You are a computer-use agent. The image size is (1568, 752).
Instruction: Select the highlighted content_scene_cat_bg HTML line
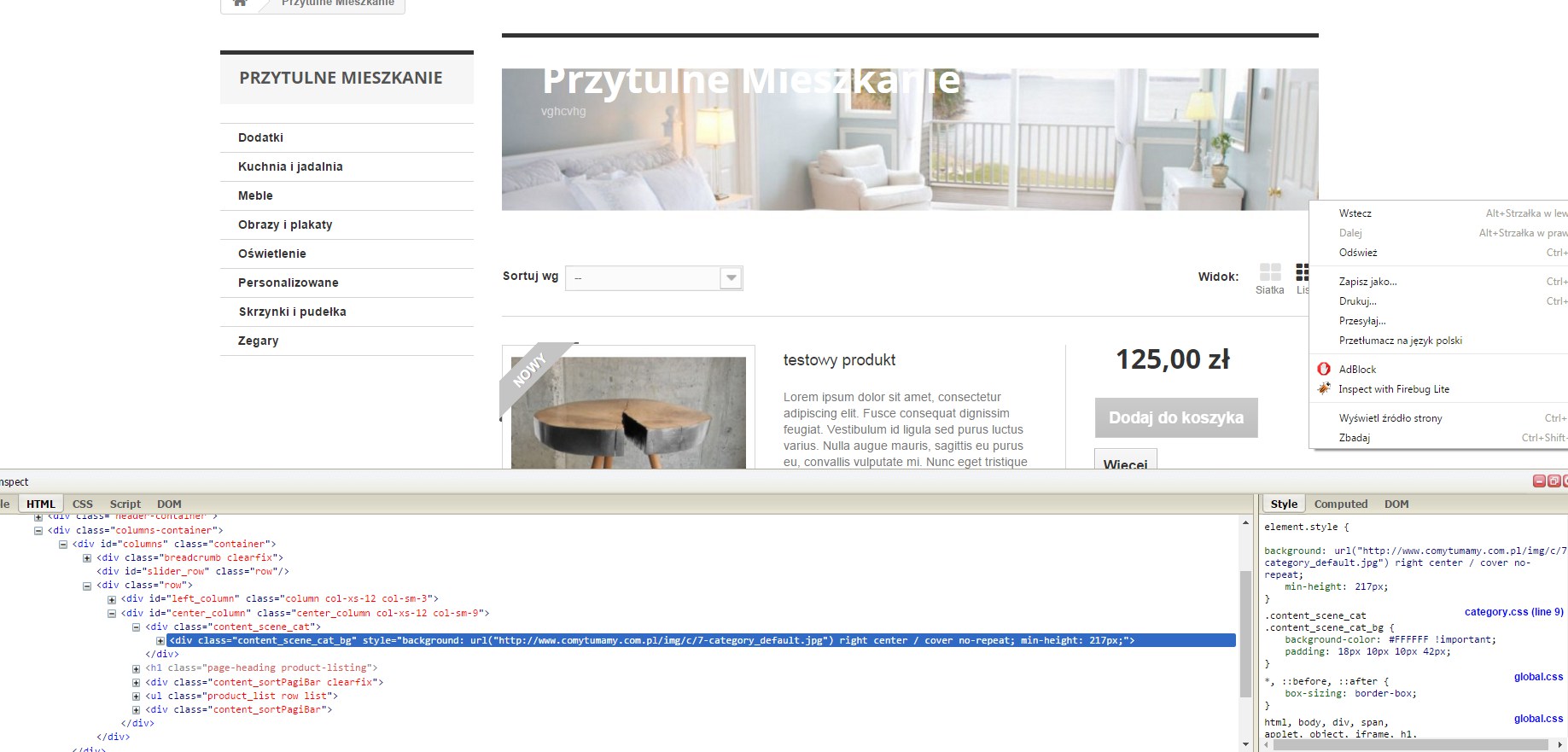coord(702,640)
